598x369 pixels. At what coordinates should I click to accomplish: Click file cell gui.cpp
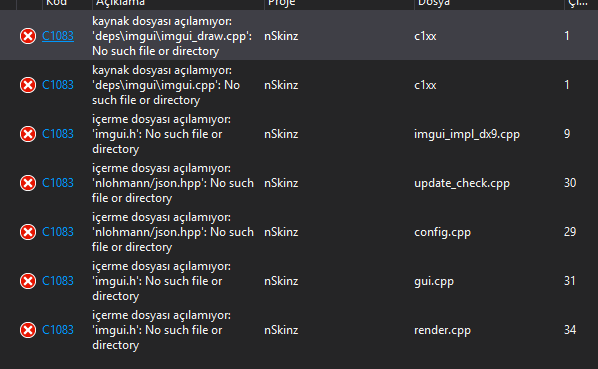[x=434, y=281]
